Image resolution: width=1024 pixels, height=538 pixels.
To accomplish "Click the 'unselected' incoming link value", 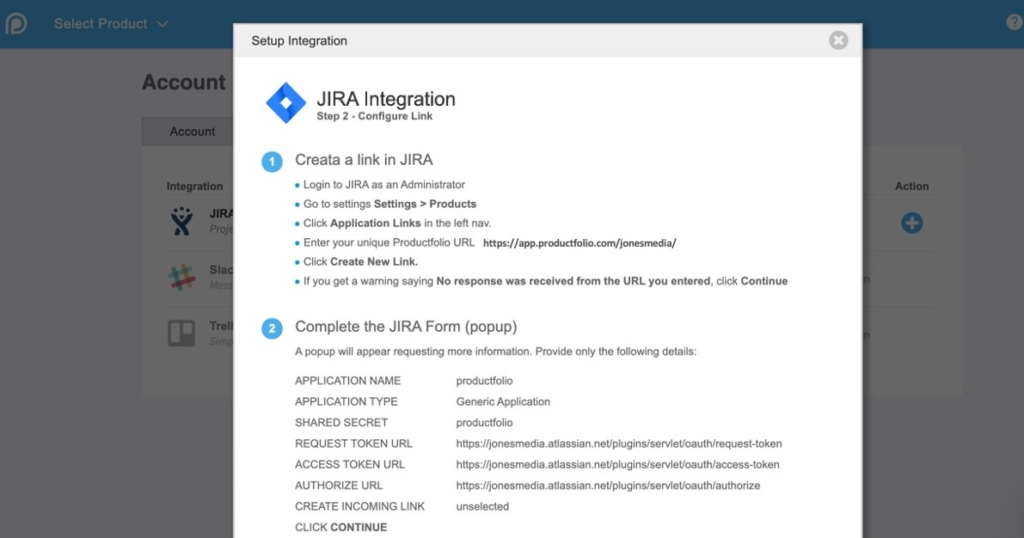I will coord(482,506).
